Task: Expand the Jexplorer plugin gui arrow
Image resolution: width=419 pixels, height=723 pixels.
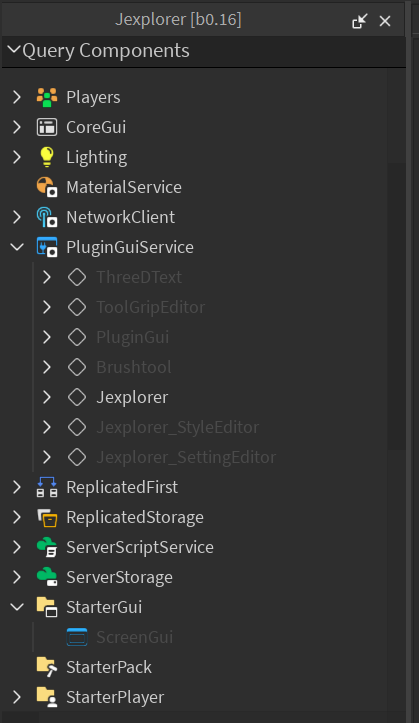Action: pos(47,397)
